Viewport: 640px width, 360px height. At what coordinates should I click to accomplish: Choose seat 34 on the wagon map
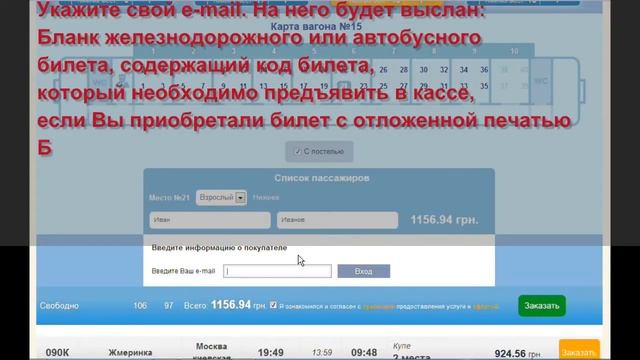point(464,70)
